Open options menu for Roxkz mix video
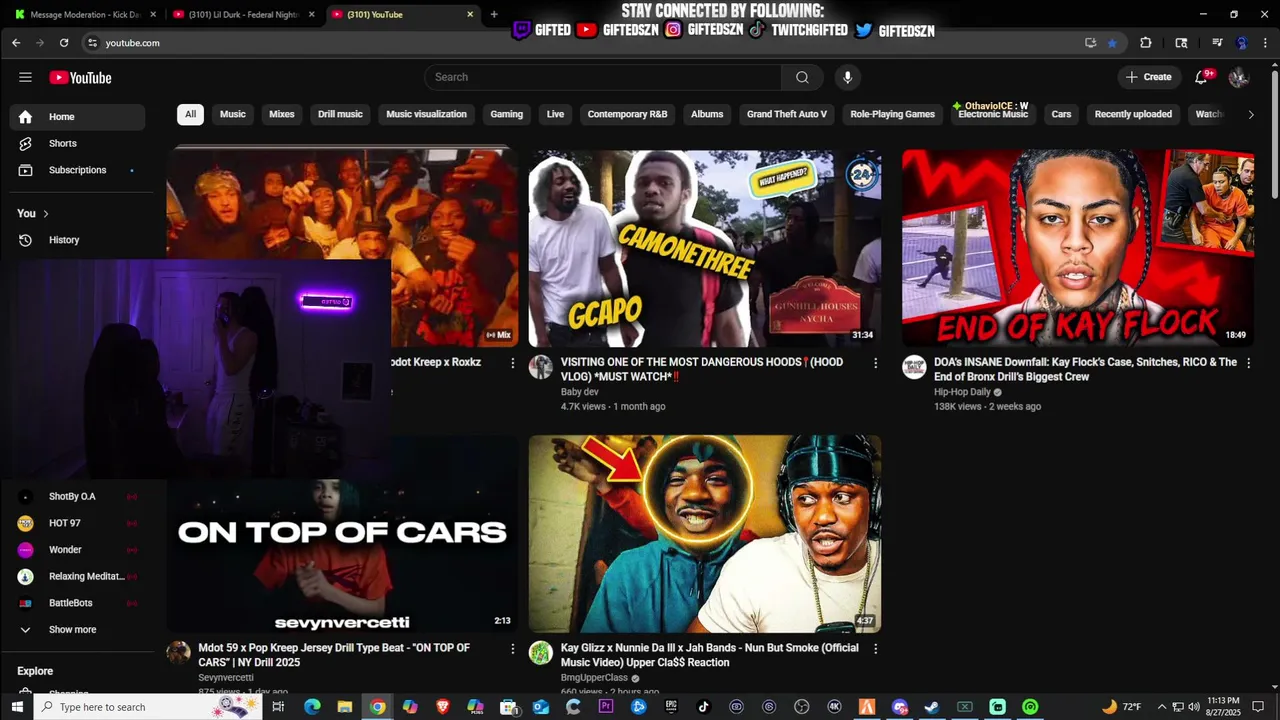Viewport: 1280px width, 720px height. [x=513, y=363]
